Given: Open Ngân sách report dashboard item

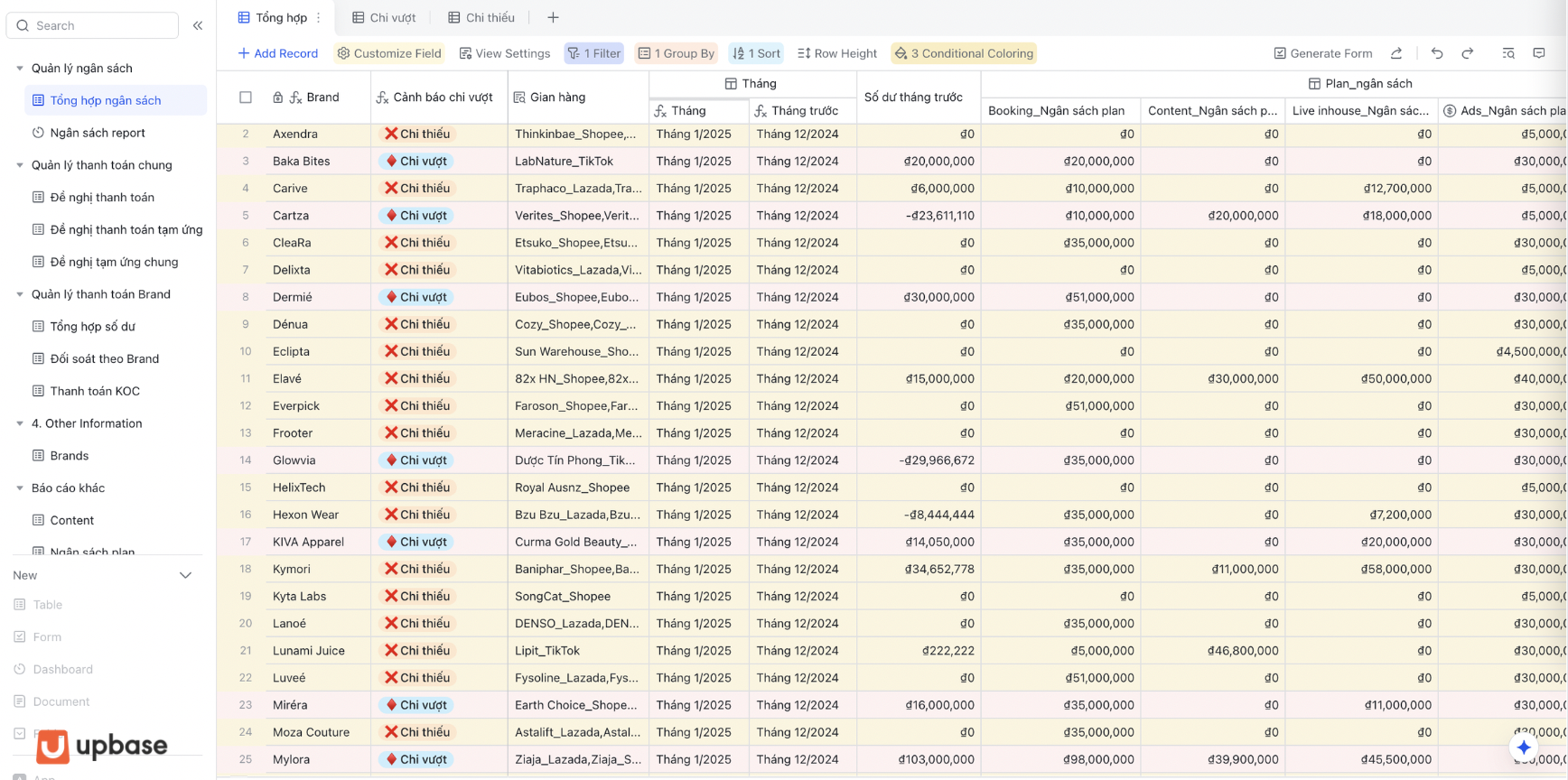Looking at the screenshot, I should click(98, 133).
